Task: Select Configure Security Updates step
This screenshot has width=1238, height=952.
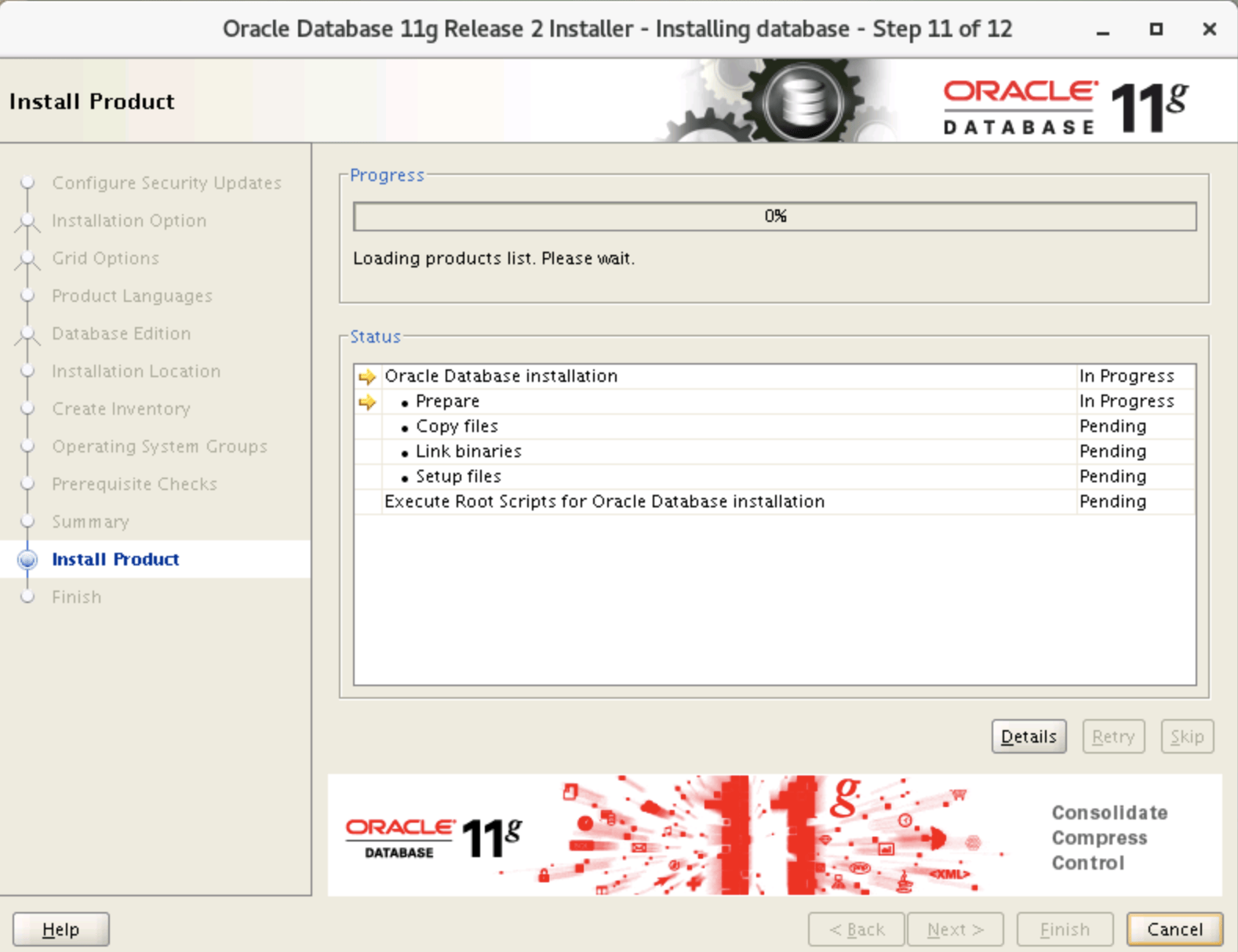Action: pyautogui.click(x=166, y=183)
